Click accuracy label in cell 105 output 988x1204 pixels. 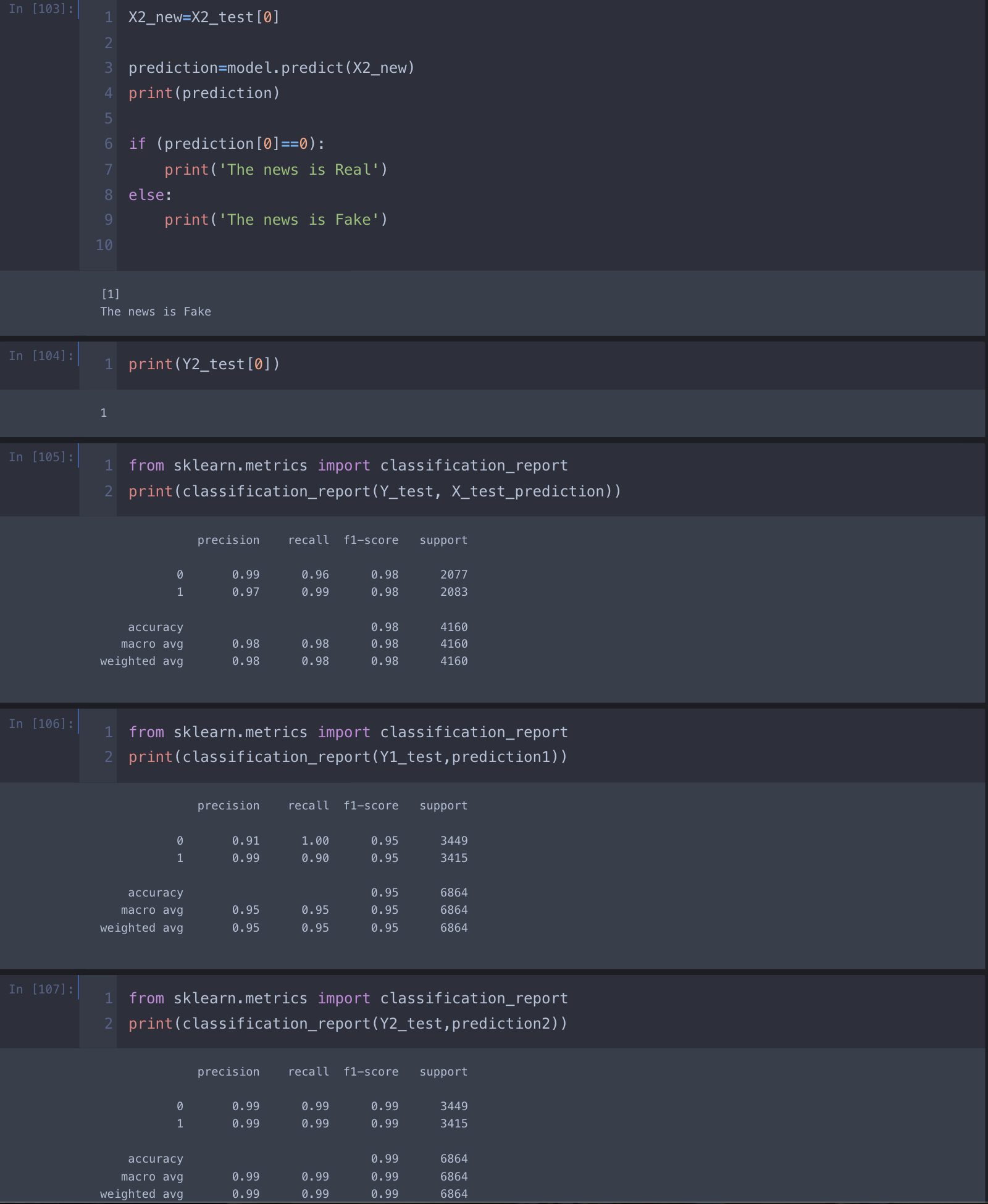[156, 627]
